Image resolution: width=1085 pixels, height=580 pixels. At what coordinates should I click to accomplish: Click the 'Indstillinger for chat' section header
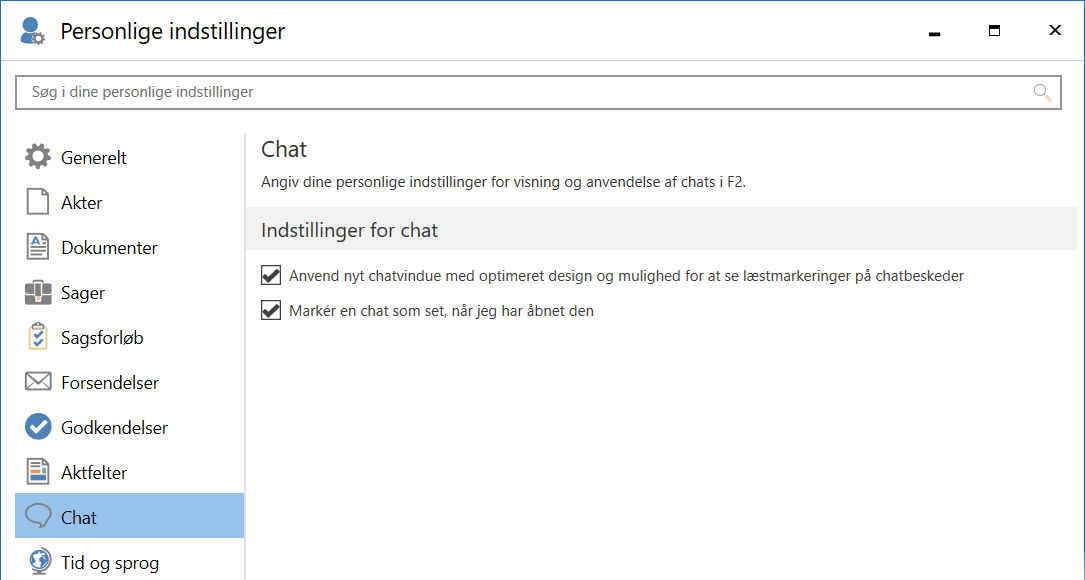click(x=661, y=230)
